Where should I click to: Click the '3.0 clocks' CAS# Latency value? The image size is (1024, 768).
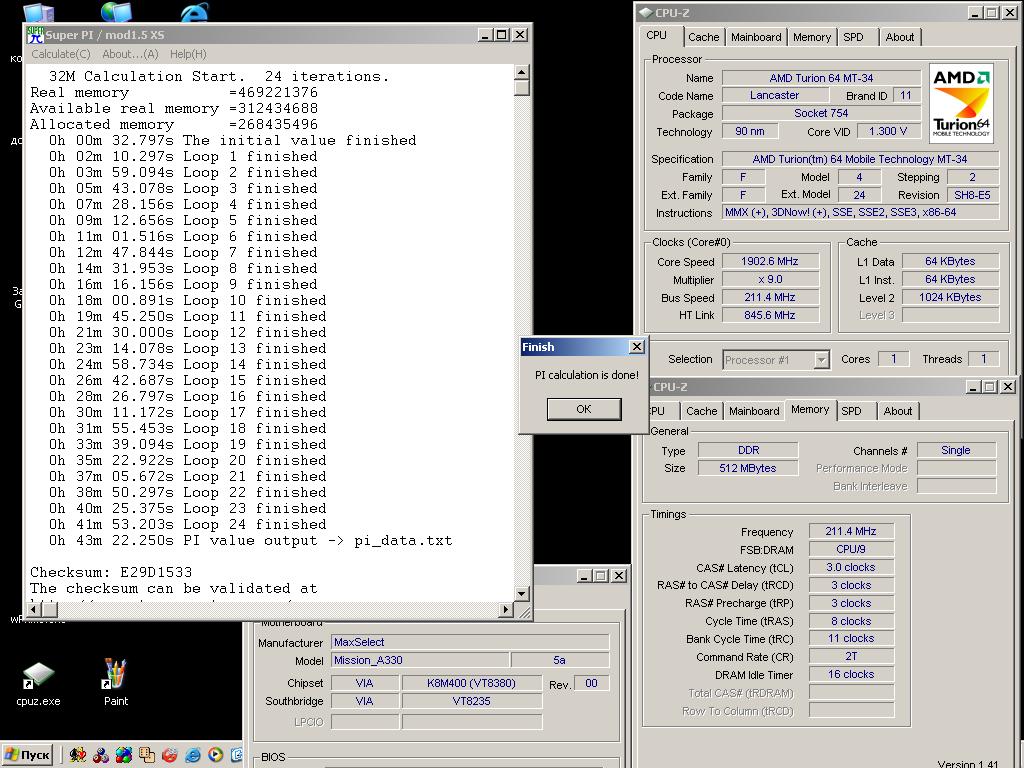(850, 568)
